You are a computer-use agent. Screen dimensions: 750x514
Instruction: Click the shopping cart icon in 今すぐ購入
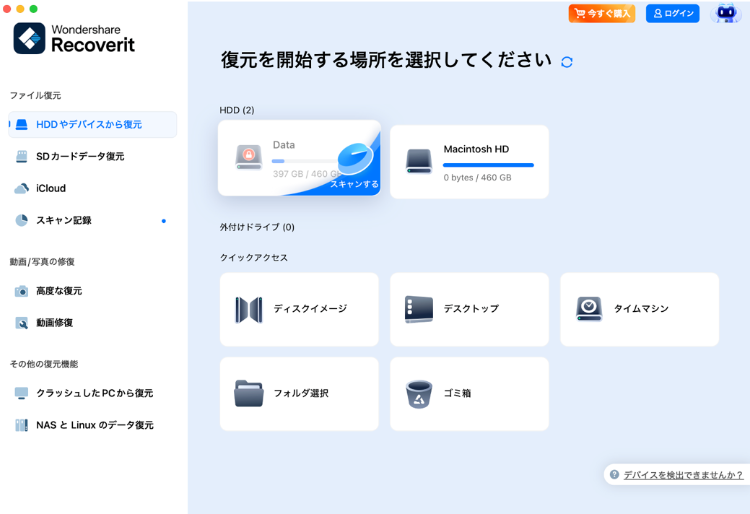(580, 13)
